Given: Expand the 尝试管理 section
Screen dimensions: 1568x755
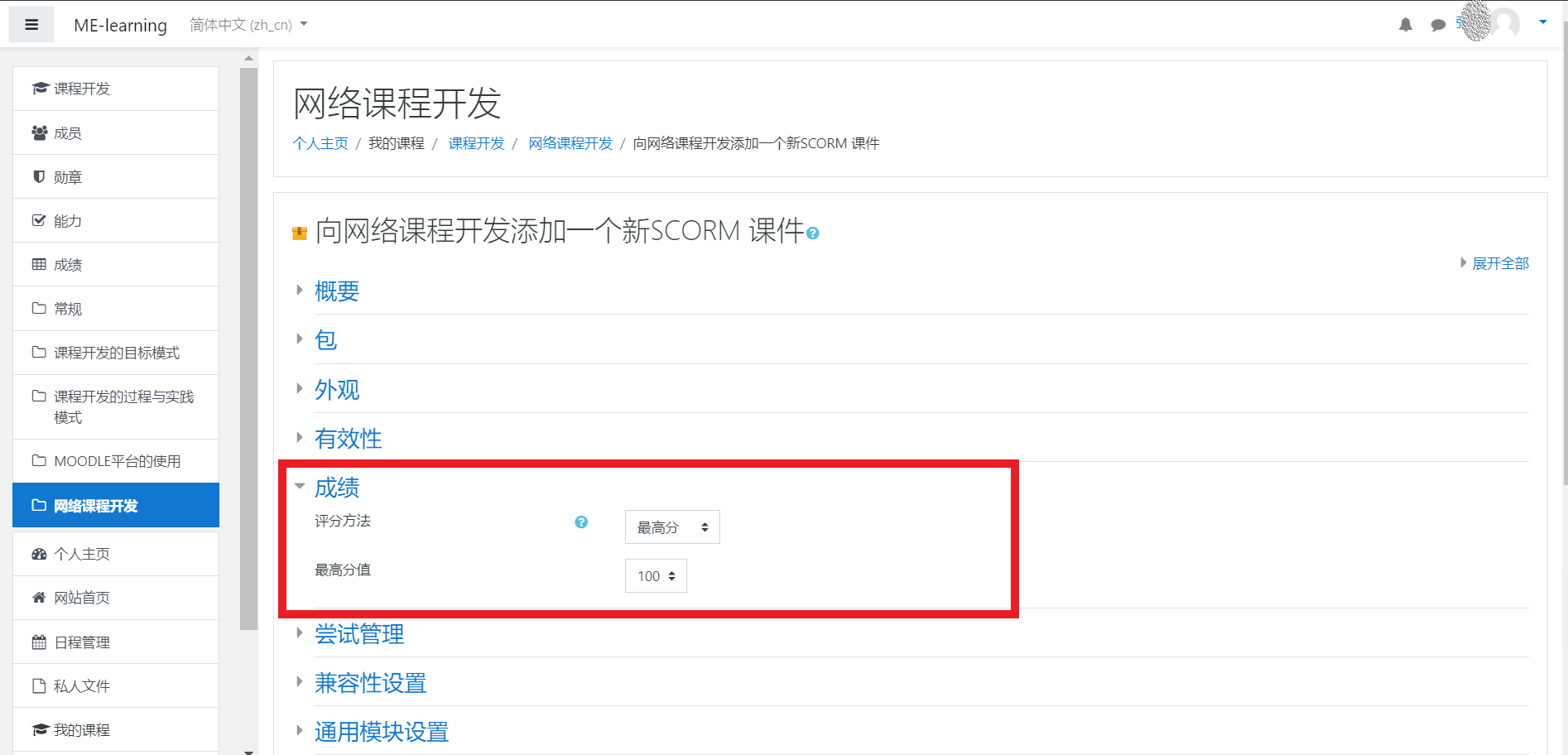Looking at the screenshot, I should click(x=358, y=634).
